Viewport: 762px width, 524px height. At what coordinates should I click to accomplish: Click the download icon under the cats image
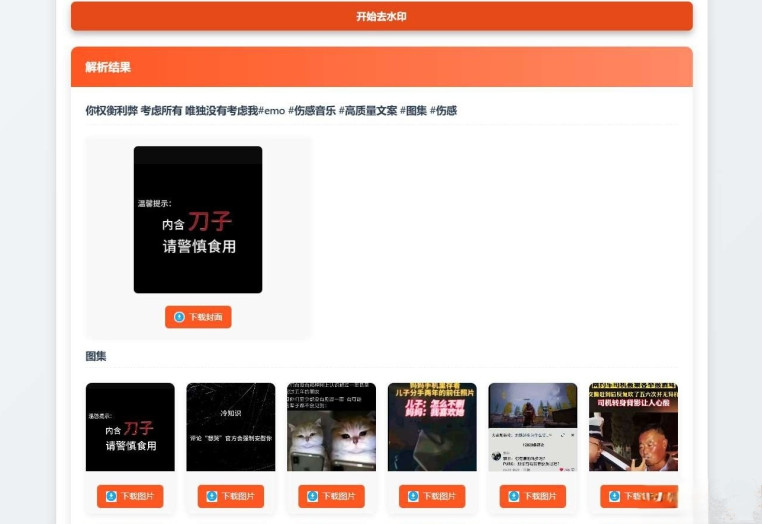click(312, 496)
